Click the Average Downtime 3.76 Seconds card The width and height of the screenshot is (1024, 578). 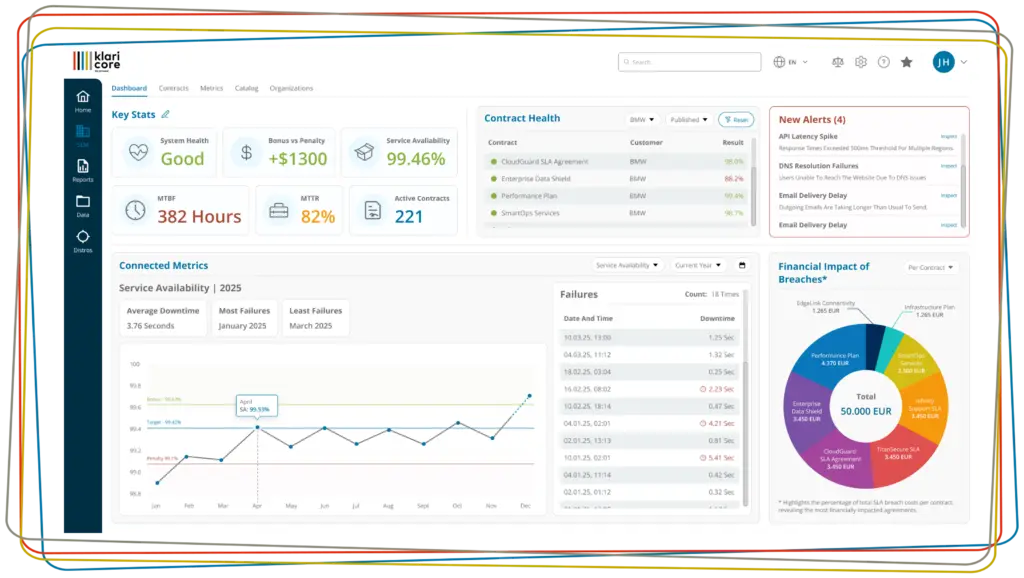click(163, 318)
